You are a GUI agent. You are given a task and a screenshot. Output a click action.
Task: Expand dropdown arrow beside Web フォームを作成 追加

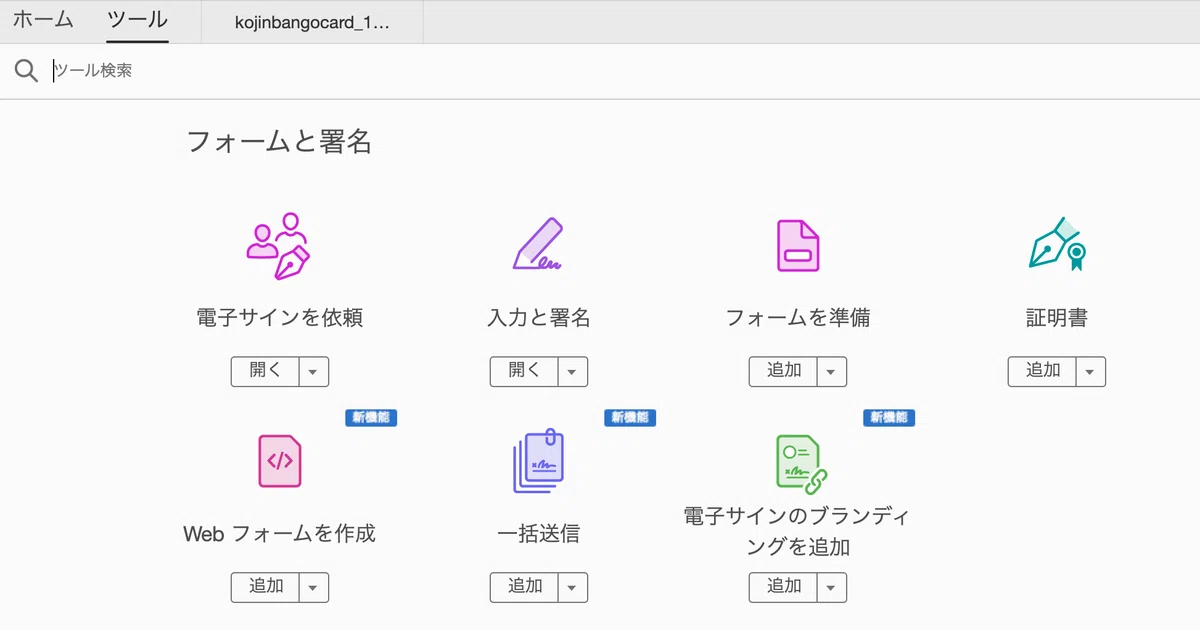(x=313, y=587)
